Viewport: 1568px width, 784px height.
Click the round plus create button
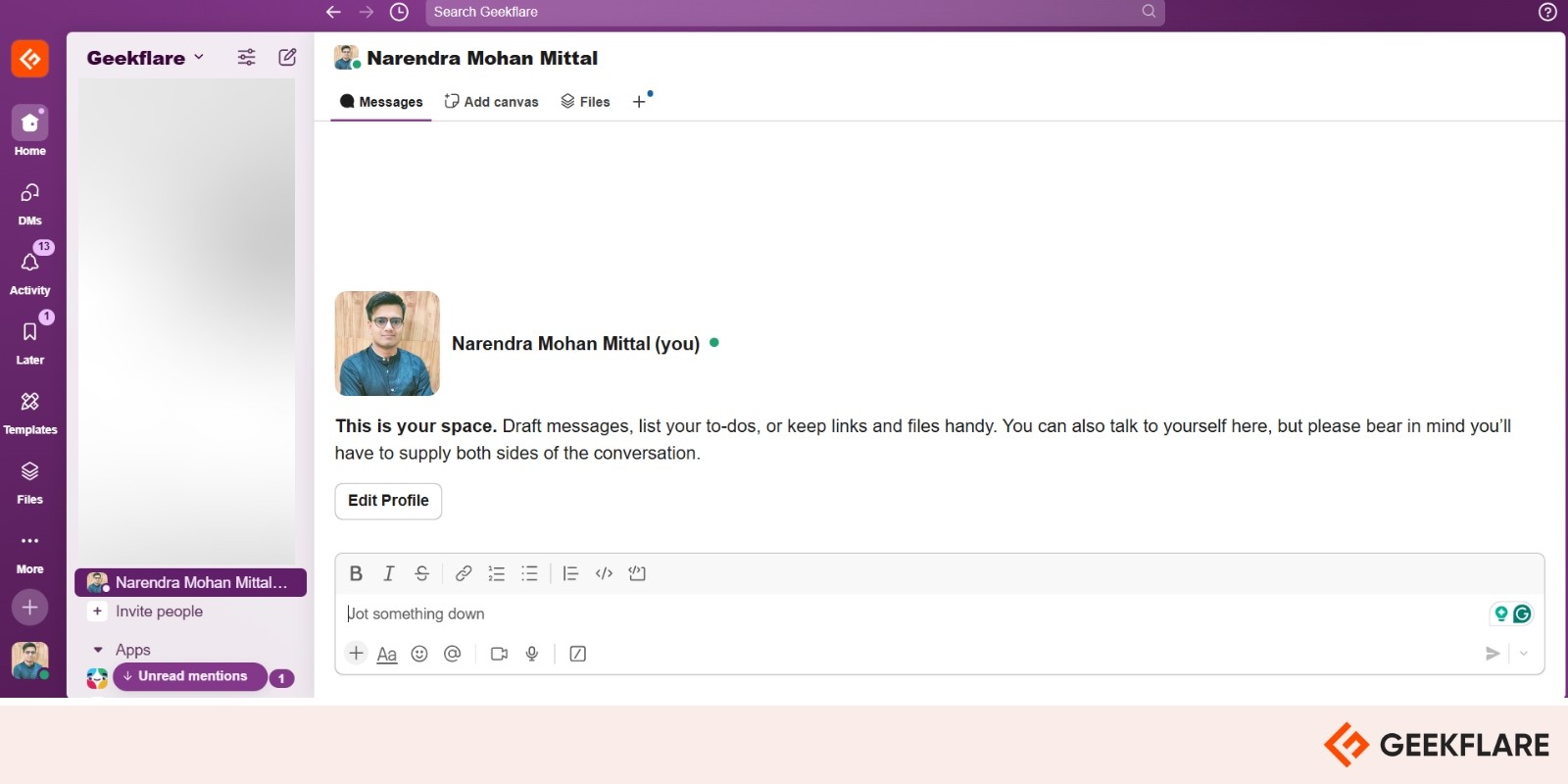point(30,608)
